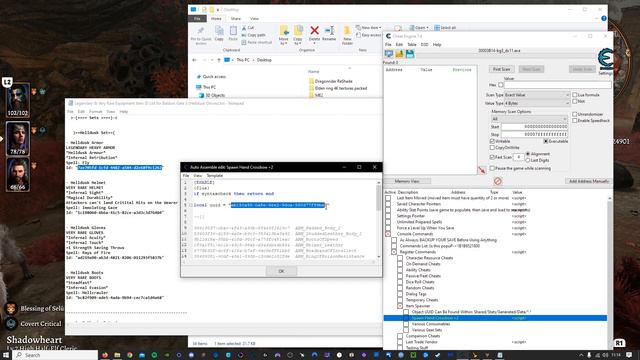The height and width of the screenshot is (360, 640).
Task: Click Pin to Quick access in Explorer
Action: pos(200,36)
